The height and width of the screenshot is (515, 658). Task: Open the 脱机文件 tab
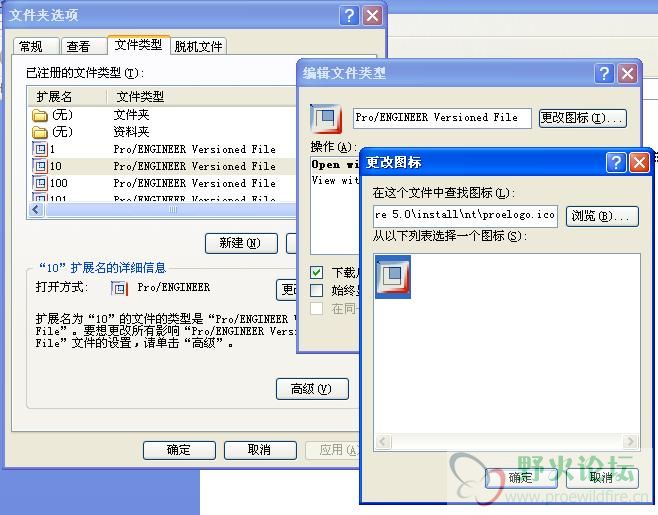(x=198, y=46)
